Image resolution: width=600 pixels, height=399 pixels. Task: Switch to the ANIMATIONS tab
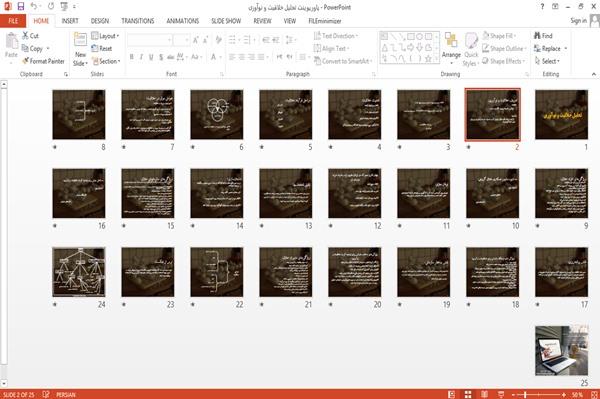pyautogui.click(x=183, y=21)
